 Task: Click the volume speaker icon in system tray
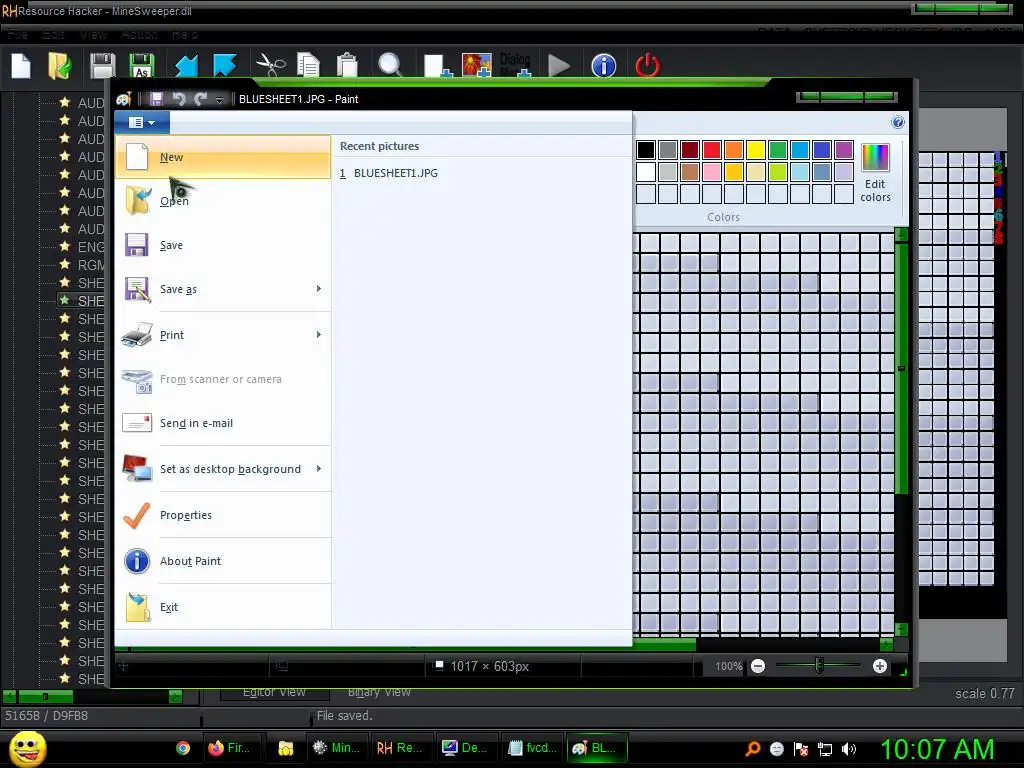pos(849,749)
